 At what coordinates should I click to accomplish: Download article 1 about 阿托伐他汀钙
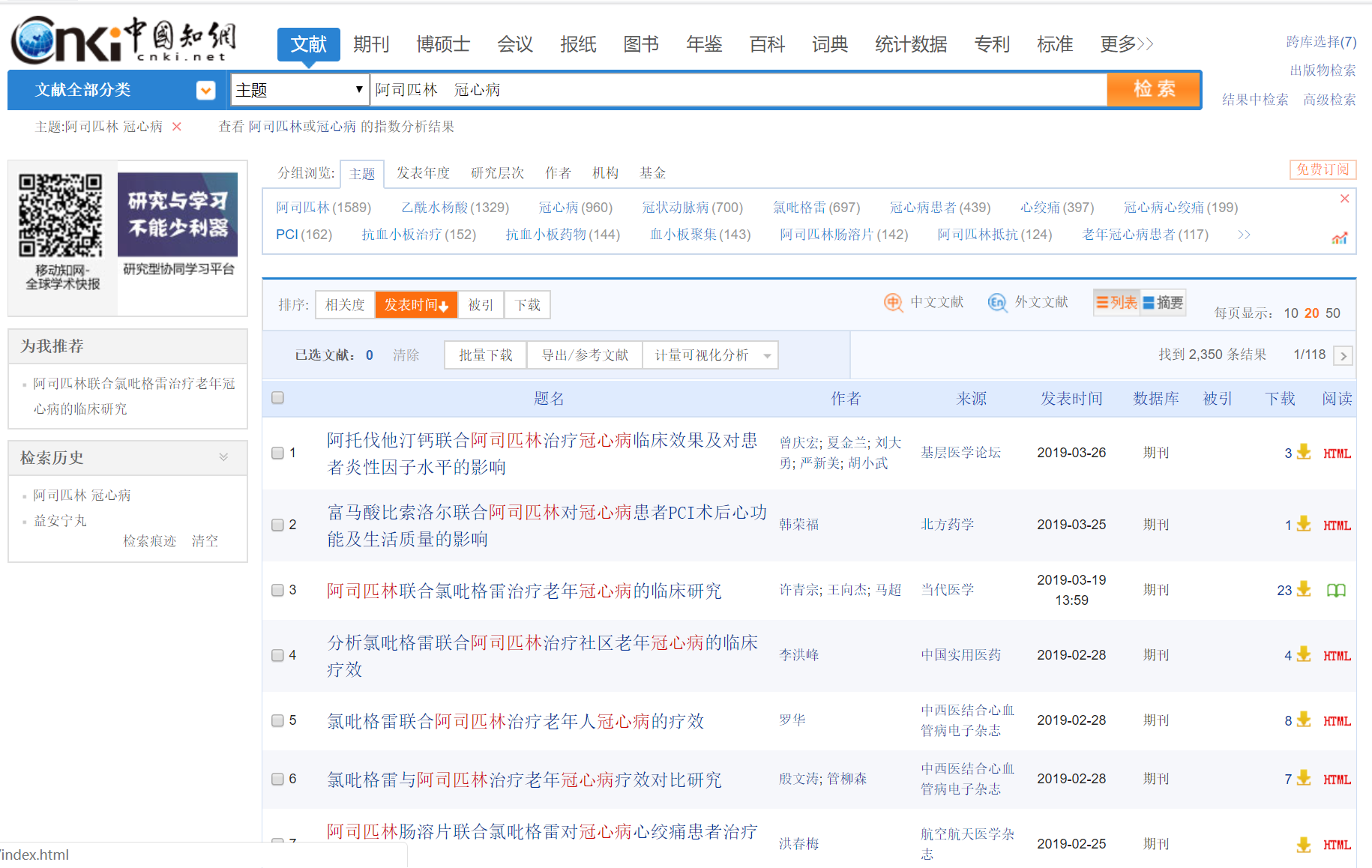pyautogui.click(x=1304, y=452)
